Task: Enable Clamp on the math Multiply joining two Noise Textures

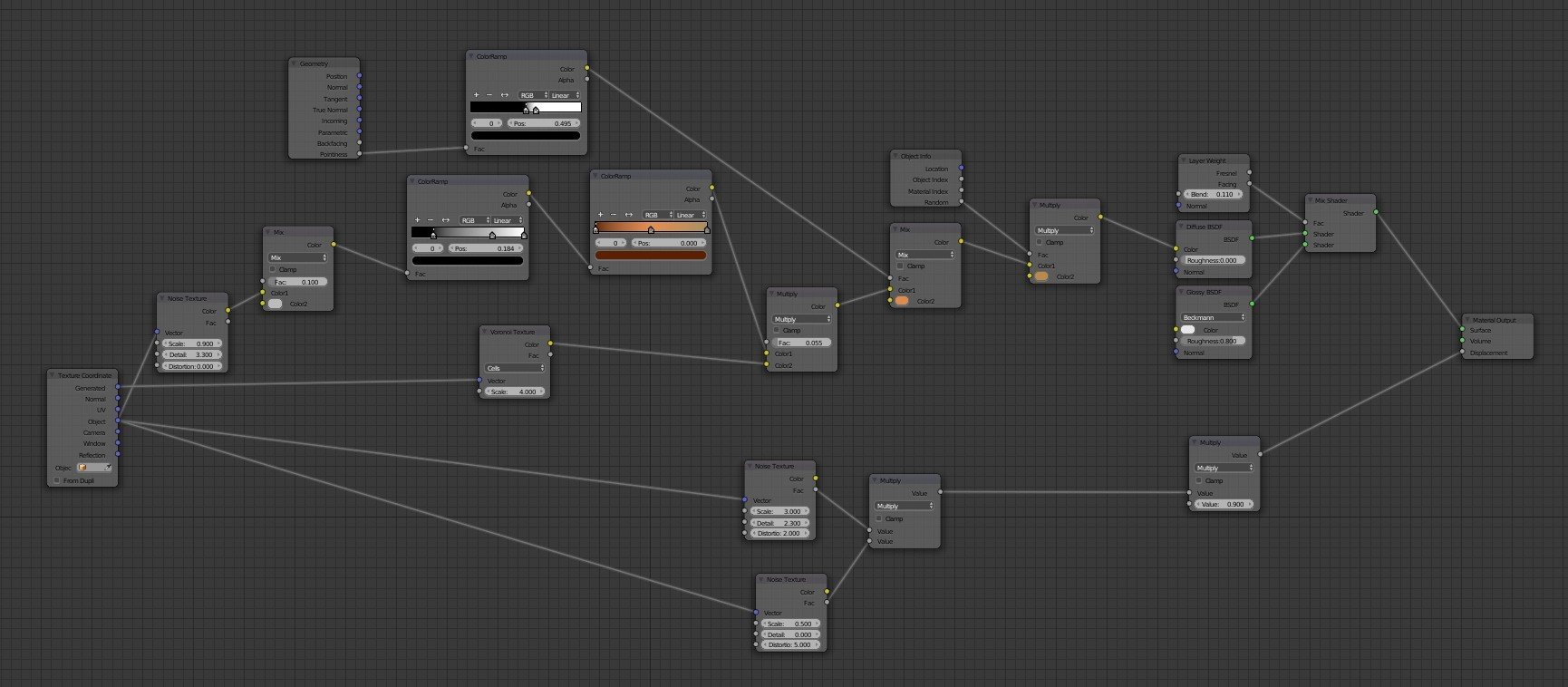Action: click(879, 518)
